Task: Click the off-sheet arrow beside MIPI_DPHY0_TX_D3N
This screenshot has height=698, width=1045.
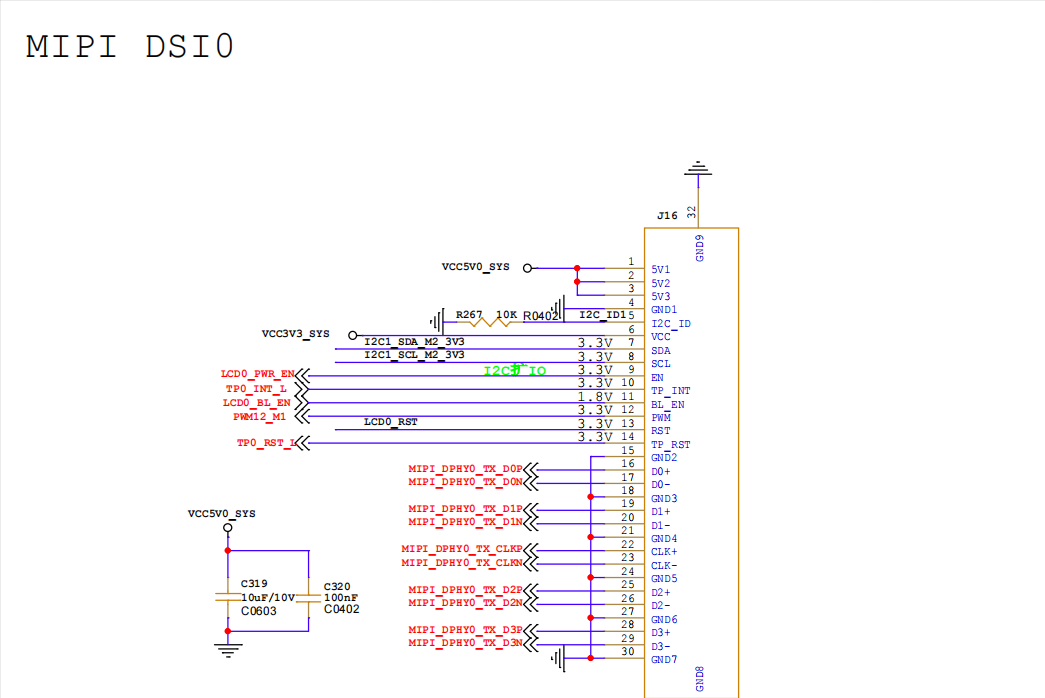Action: point(530,644)
